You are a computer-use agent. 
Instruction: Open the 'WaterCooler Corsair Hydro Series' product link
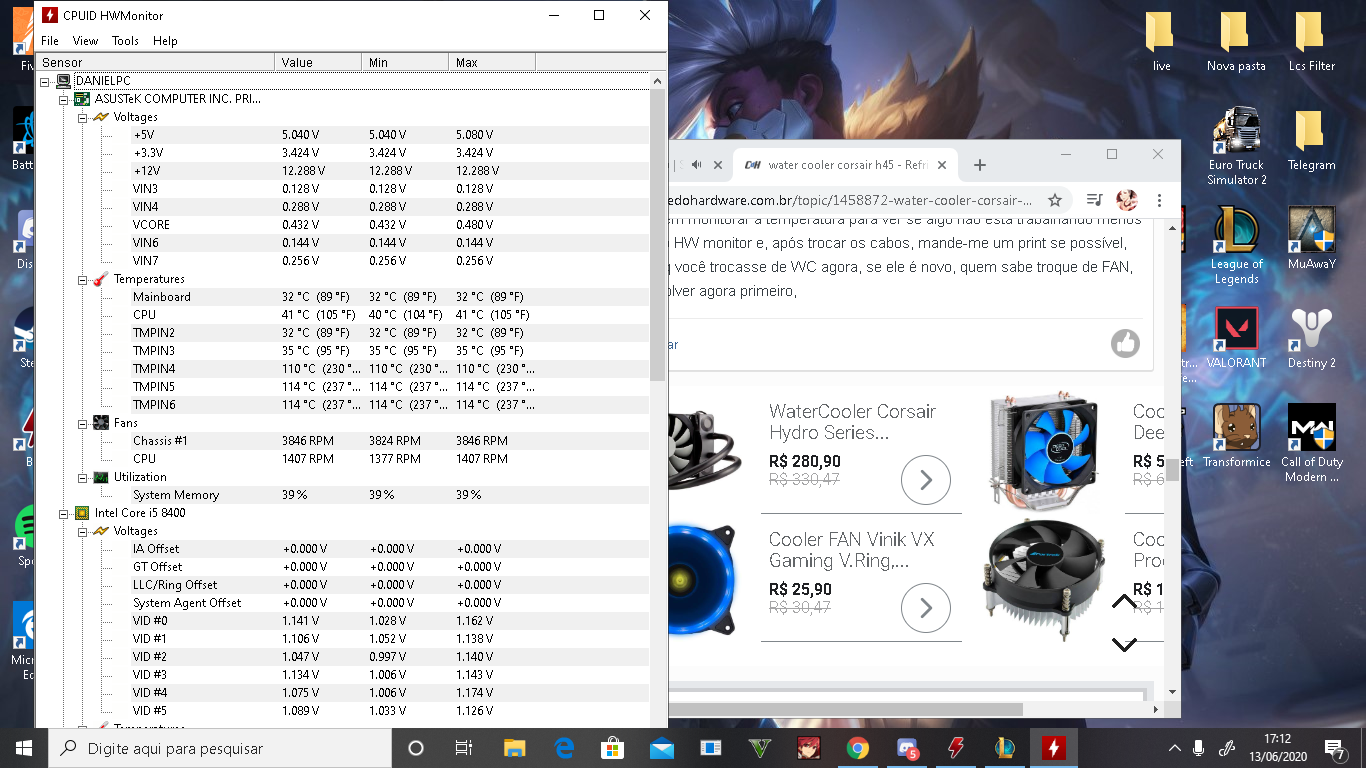pyautogui.click(x=852, y=422)
